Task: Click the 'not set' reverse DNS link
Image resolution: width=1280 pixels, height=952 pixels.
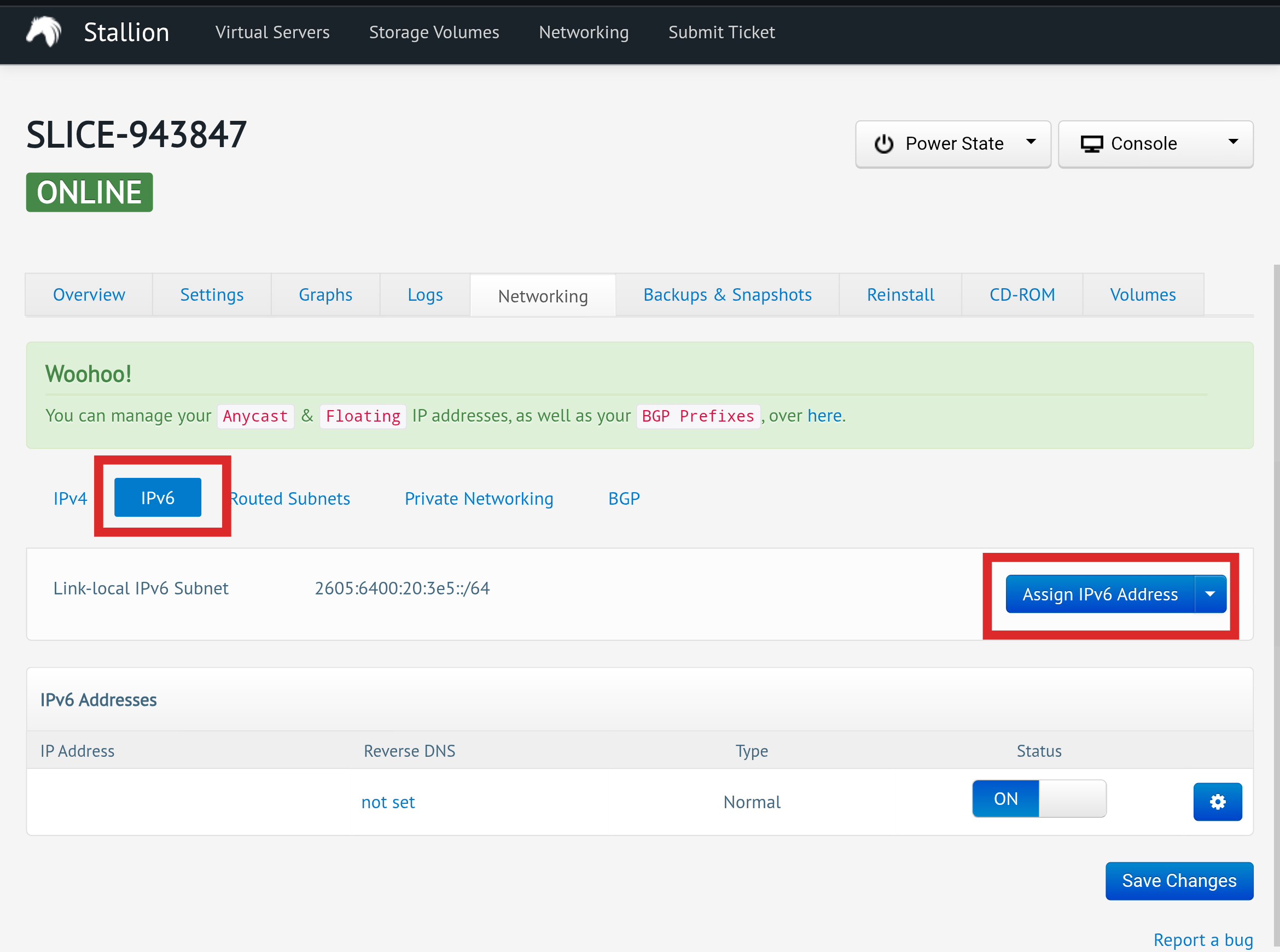Action: [x=388, y=802]
